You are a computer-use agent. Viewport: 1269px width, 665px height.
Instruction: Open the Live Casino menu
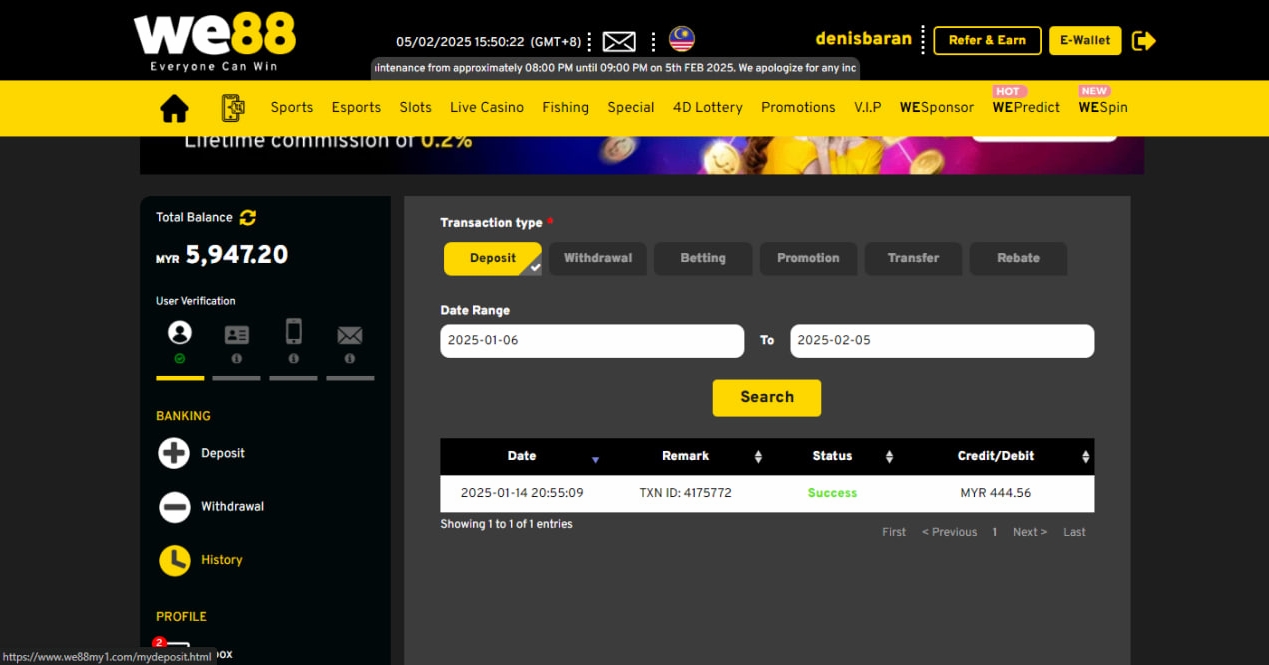pos(487,108)
